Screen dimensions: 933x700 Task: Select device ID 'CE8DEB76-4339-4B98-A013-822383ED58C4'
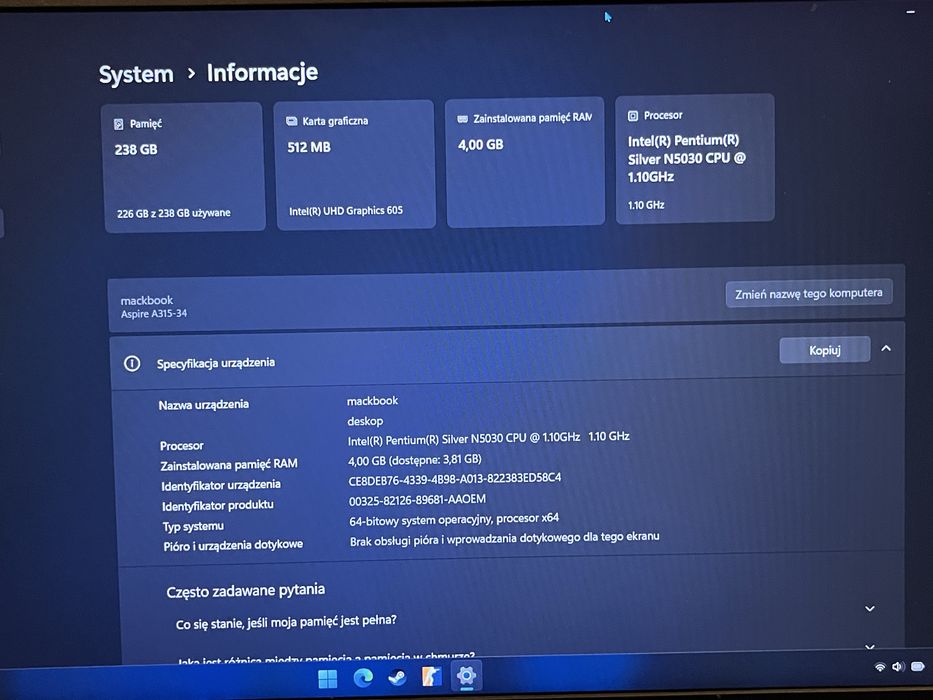tap(455, 479)
